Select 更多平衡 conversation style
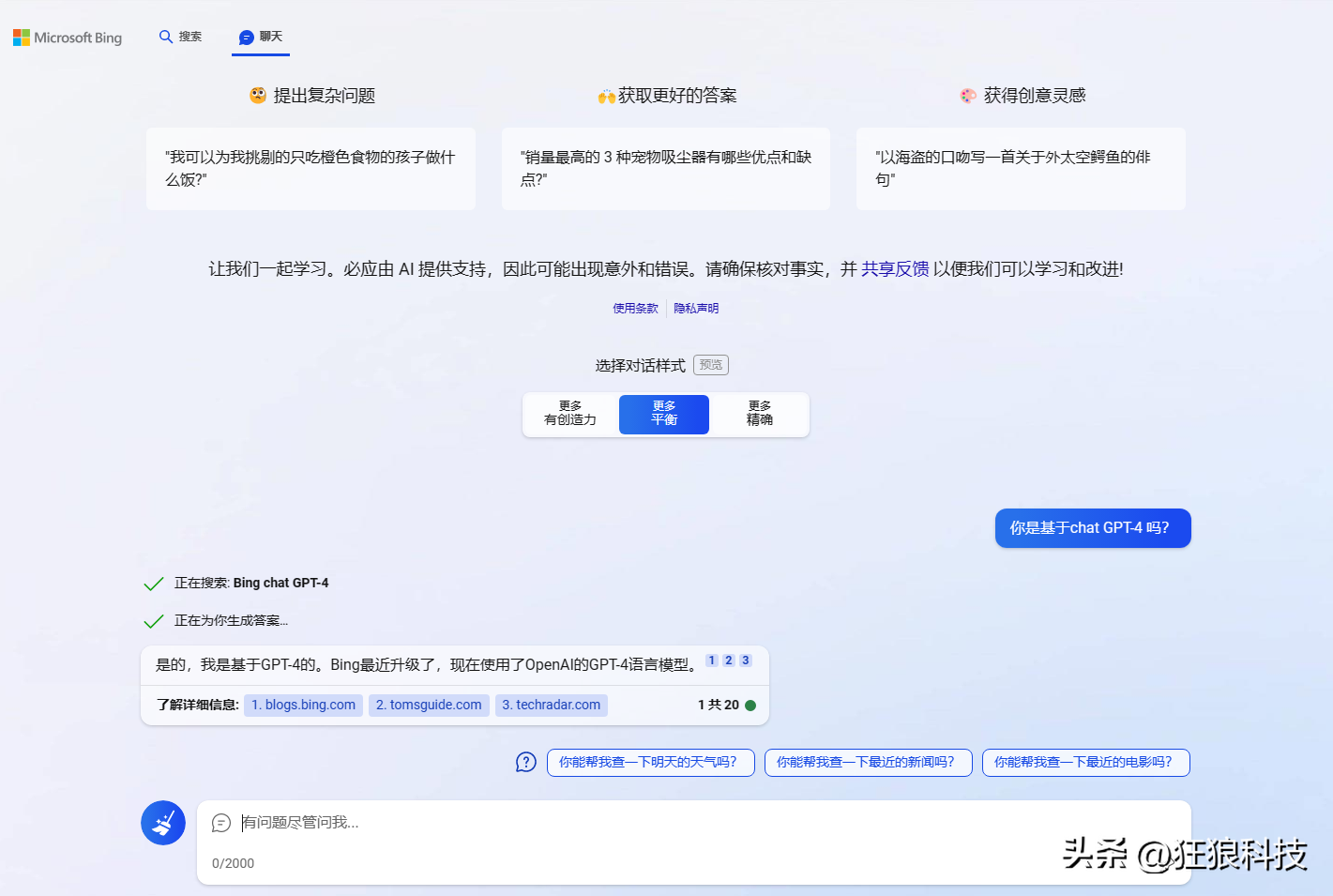The height and width of the screenshot is (896, 1333). click(x=664, y=414)
